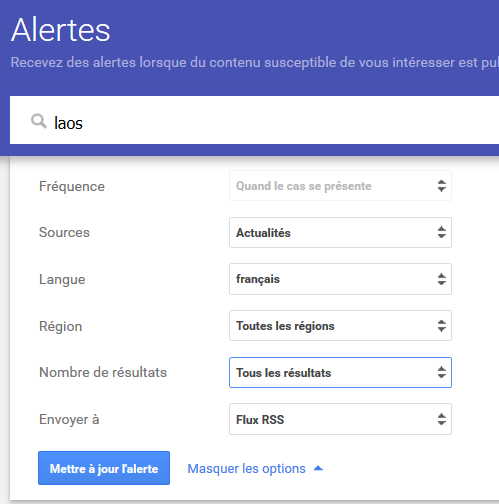
Task: Click Mettre à jour l'alerte button
Action: tap(104, 468)
